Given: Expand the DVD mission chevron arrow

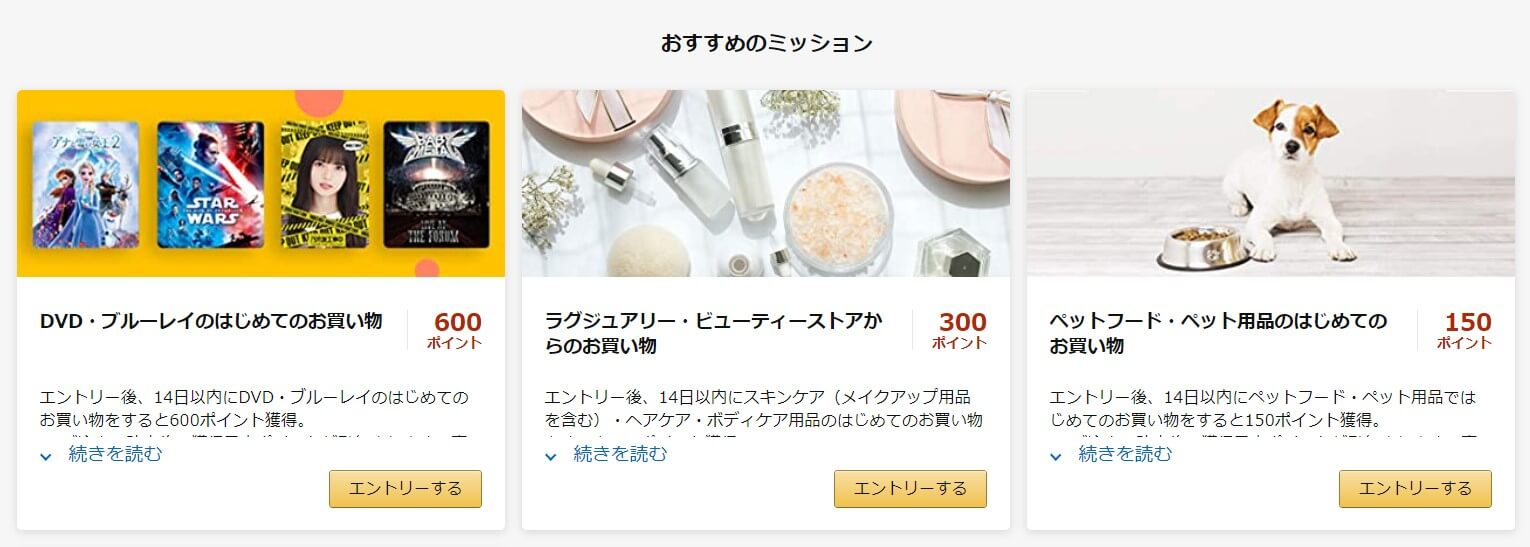Looking at the screenshot, I should pyautogui.click(x=46, y=456).
